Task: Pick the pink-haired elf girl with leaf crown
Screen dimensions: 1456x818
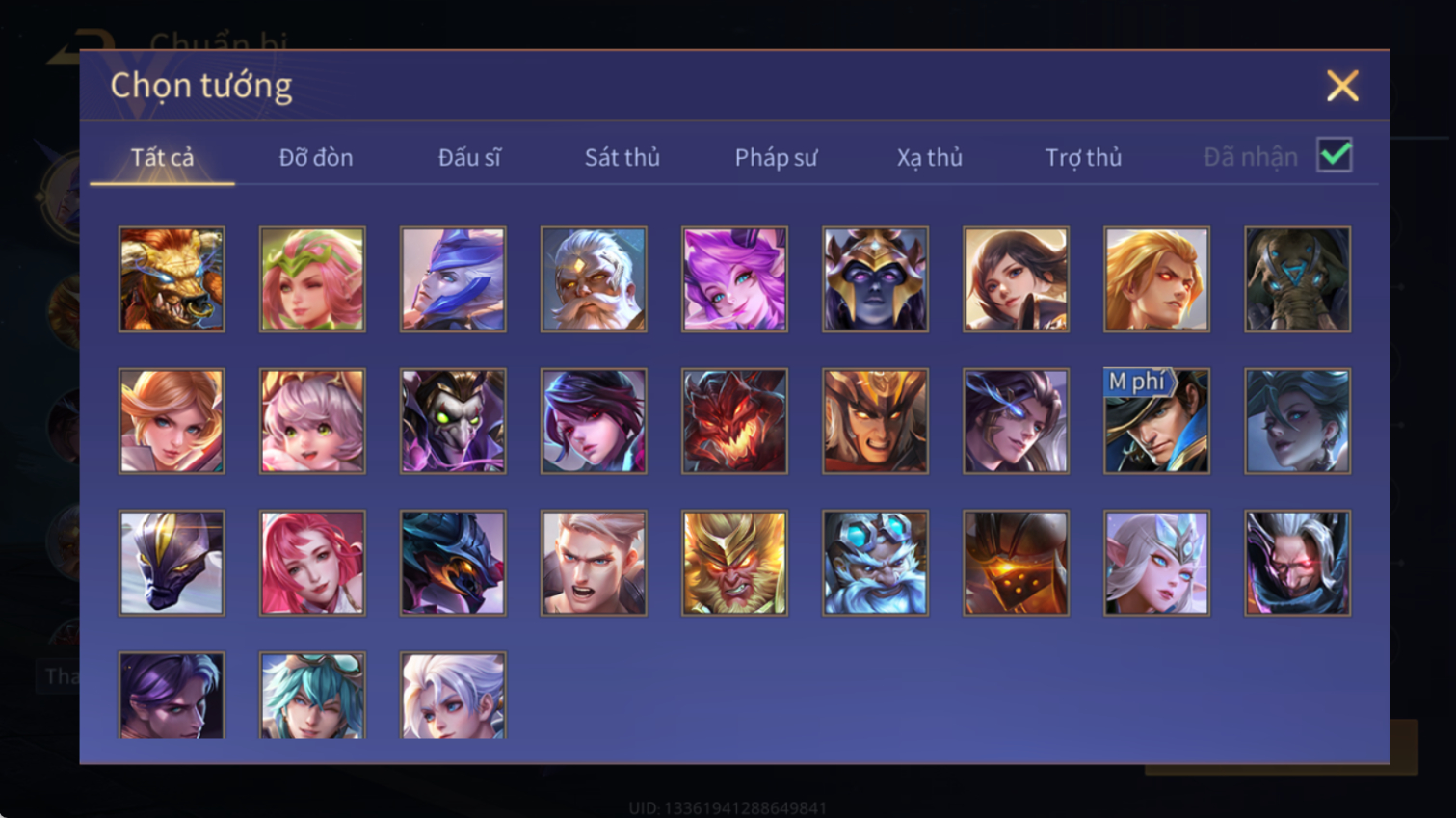Action: [x=312, y=279]
